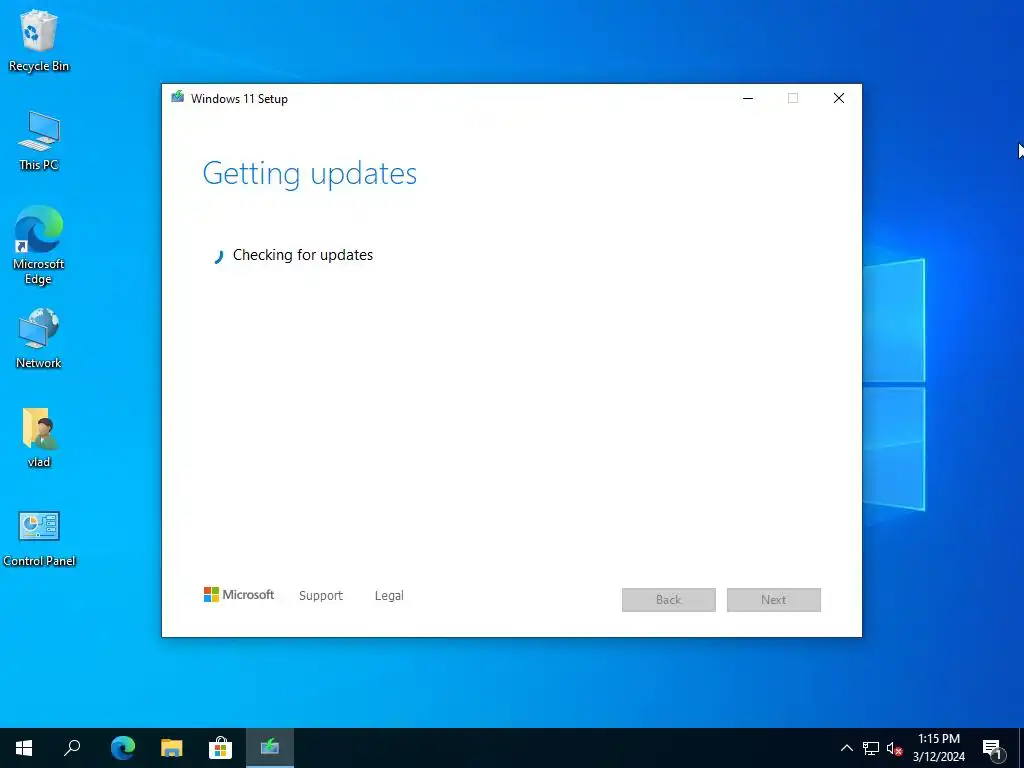
Task: Minimize the Windows 11 Setup window
Action: [748, 98]
